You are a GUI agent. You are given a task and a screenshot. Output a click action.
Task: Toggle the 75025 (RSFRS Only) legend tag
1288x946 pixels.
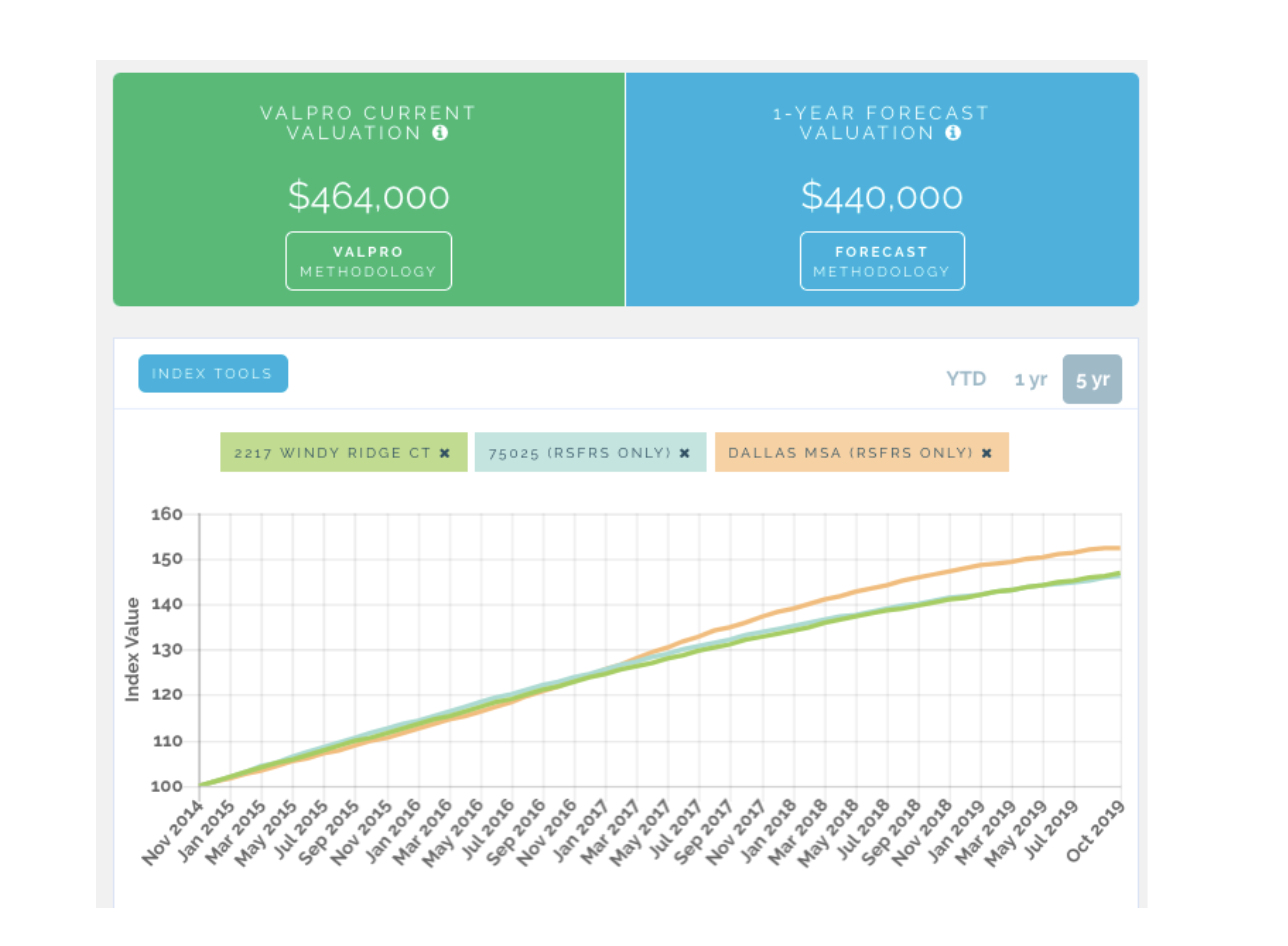click(x=580, y=453)
